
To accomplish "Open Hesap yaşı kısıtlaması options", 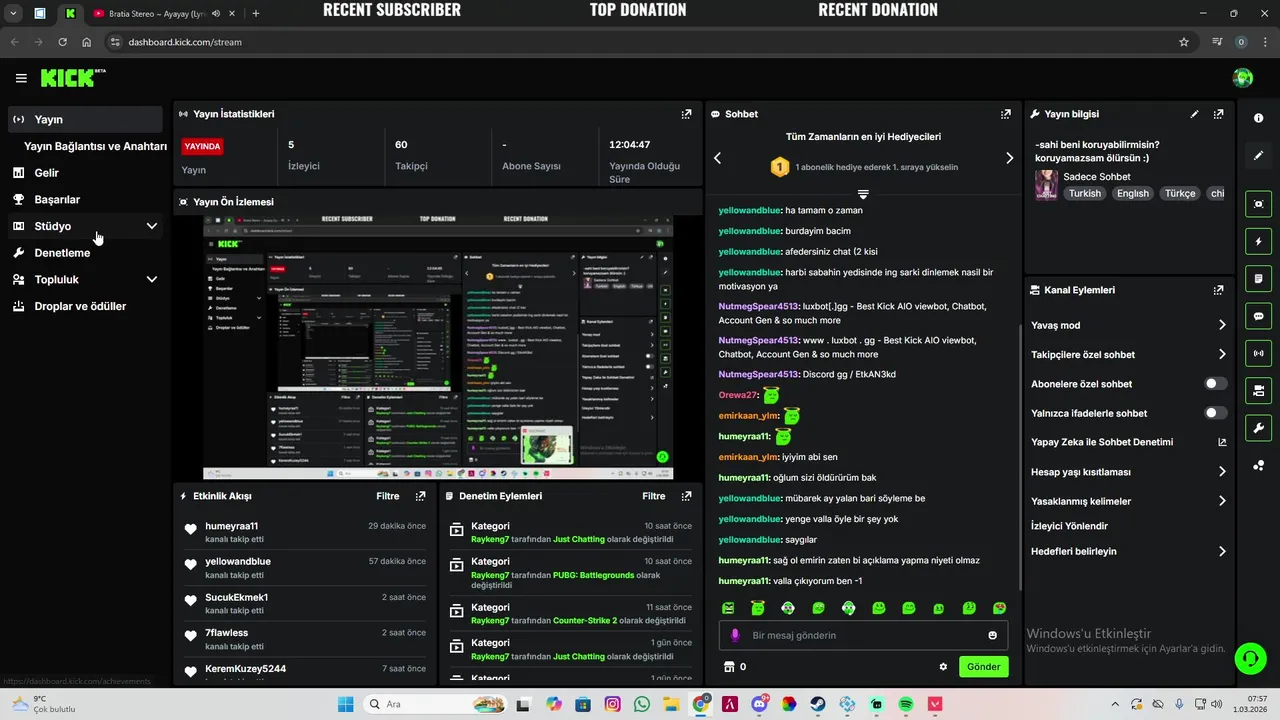I will coord(1128,472).
